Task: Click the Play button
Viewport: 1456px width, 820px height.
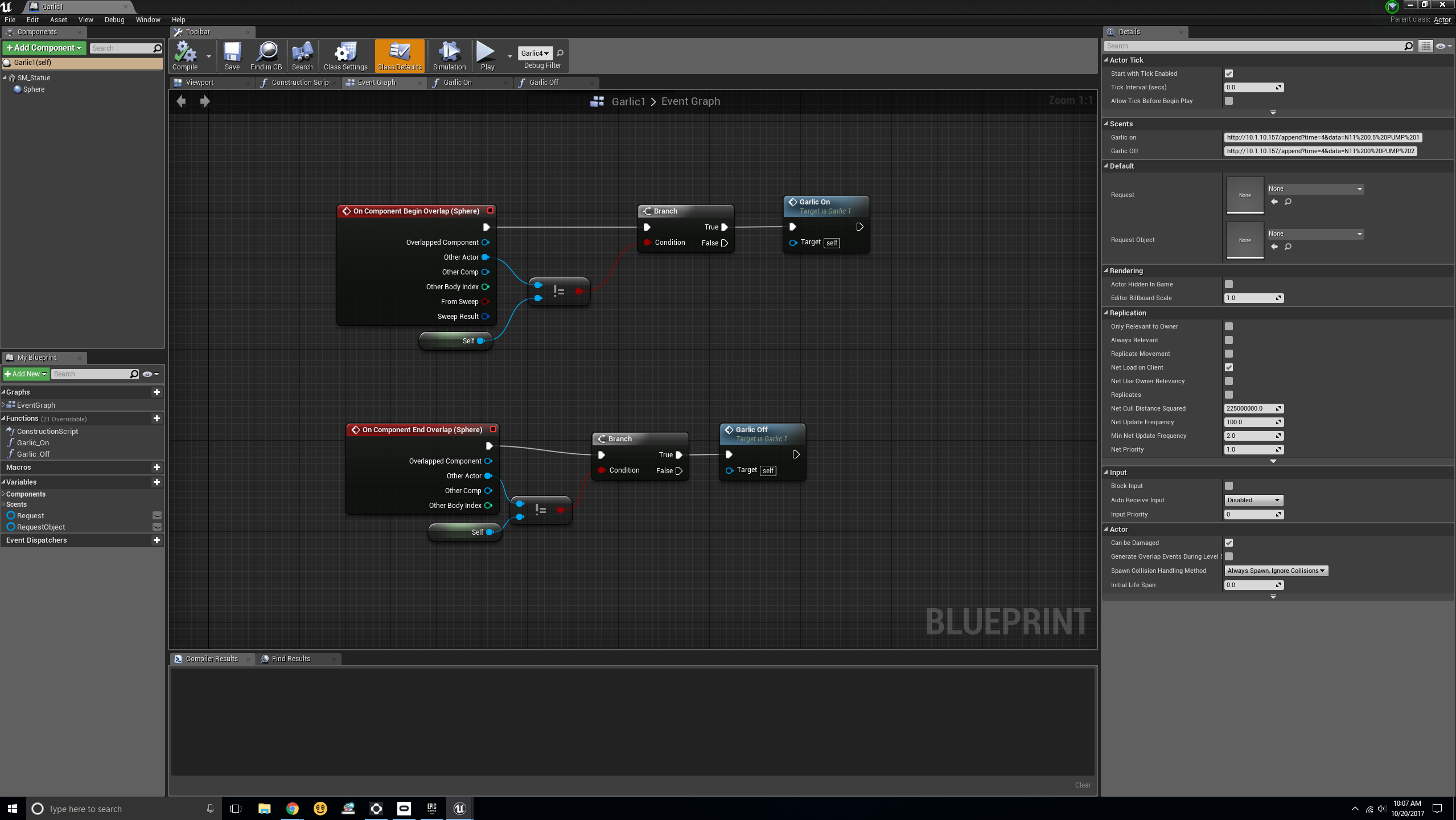Action: [487, 56]
